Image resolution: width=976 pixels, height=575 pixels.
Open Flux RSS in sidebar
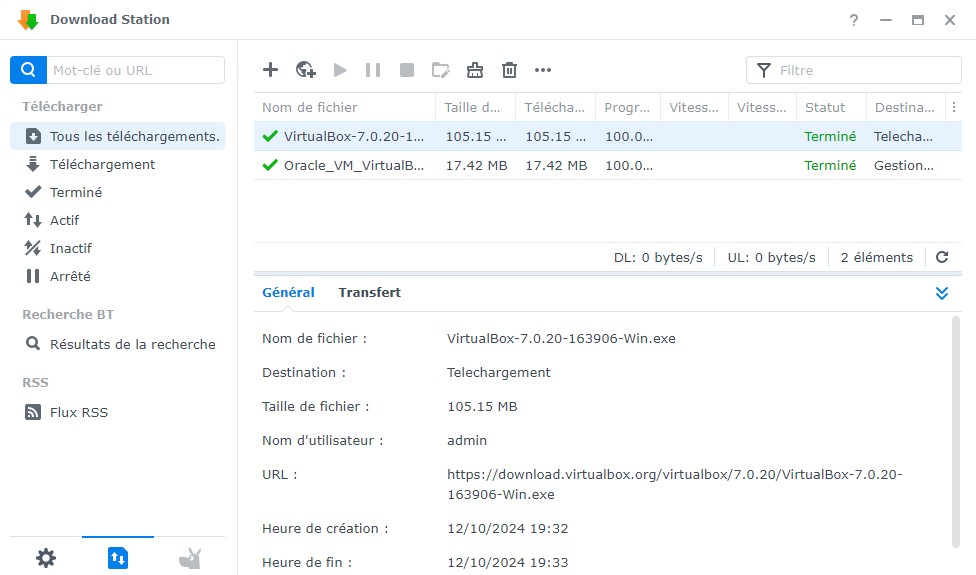78,412
